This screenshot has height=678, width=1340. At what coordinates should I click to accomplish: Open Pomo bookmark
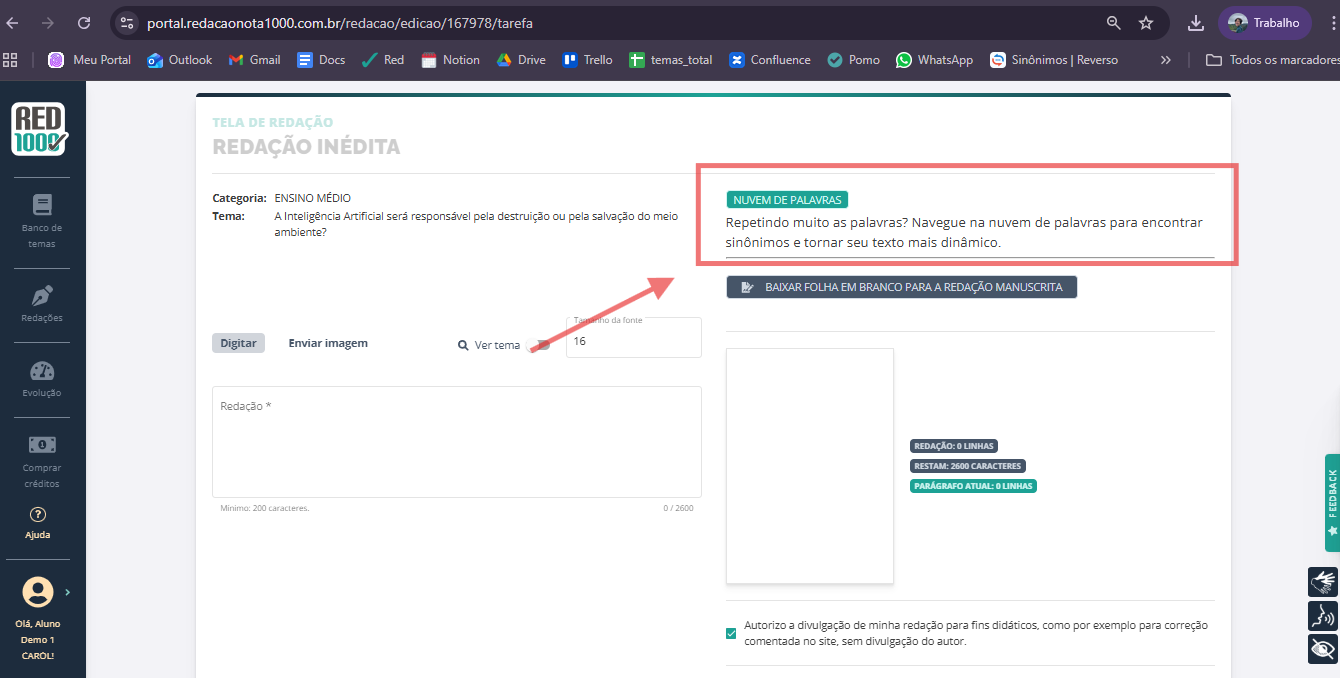pyautogui.click(x=854, y=60)
